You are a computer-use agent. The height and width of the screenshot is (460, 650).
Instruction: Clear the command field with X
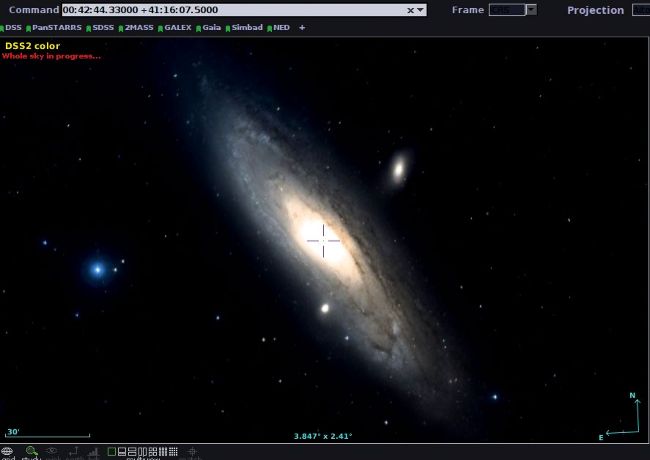410,10
